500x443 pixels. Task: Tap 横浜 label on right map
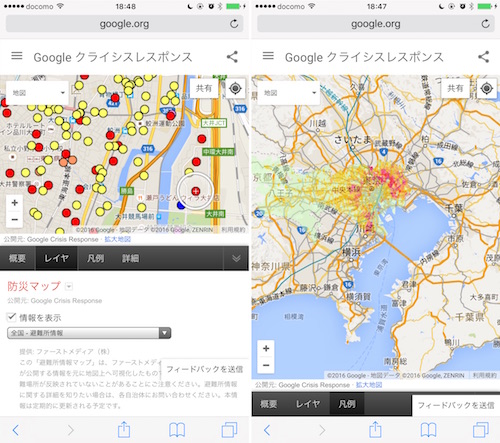click(352, 252)
